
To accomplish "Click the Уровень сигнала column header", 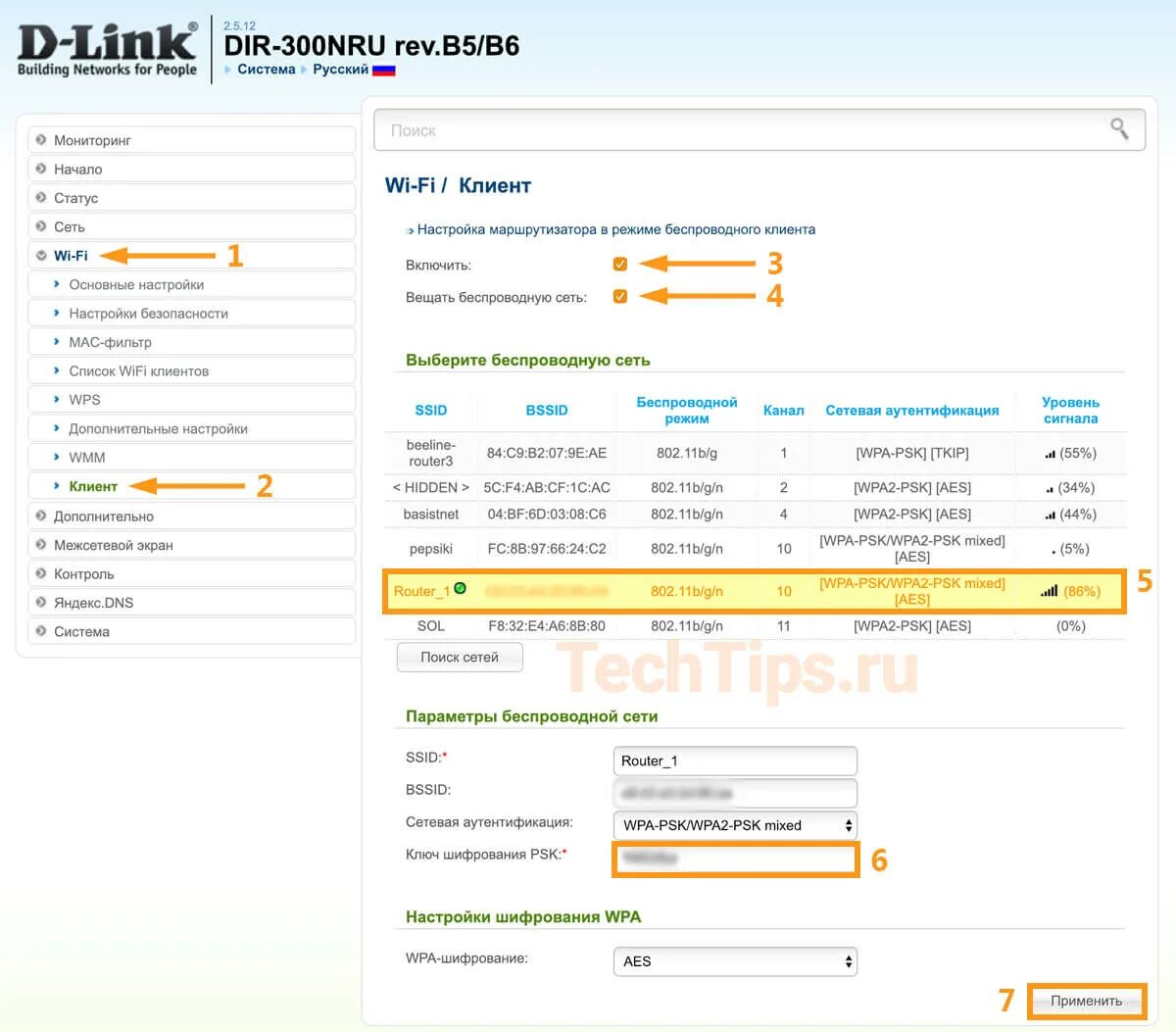I will point(1070,410).
